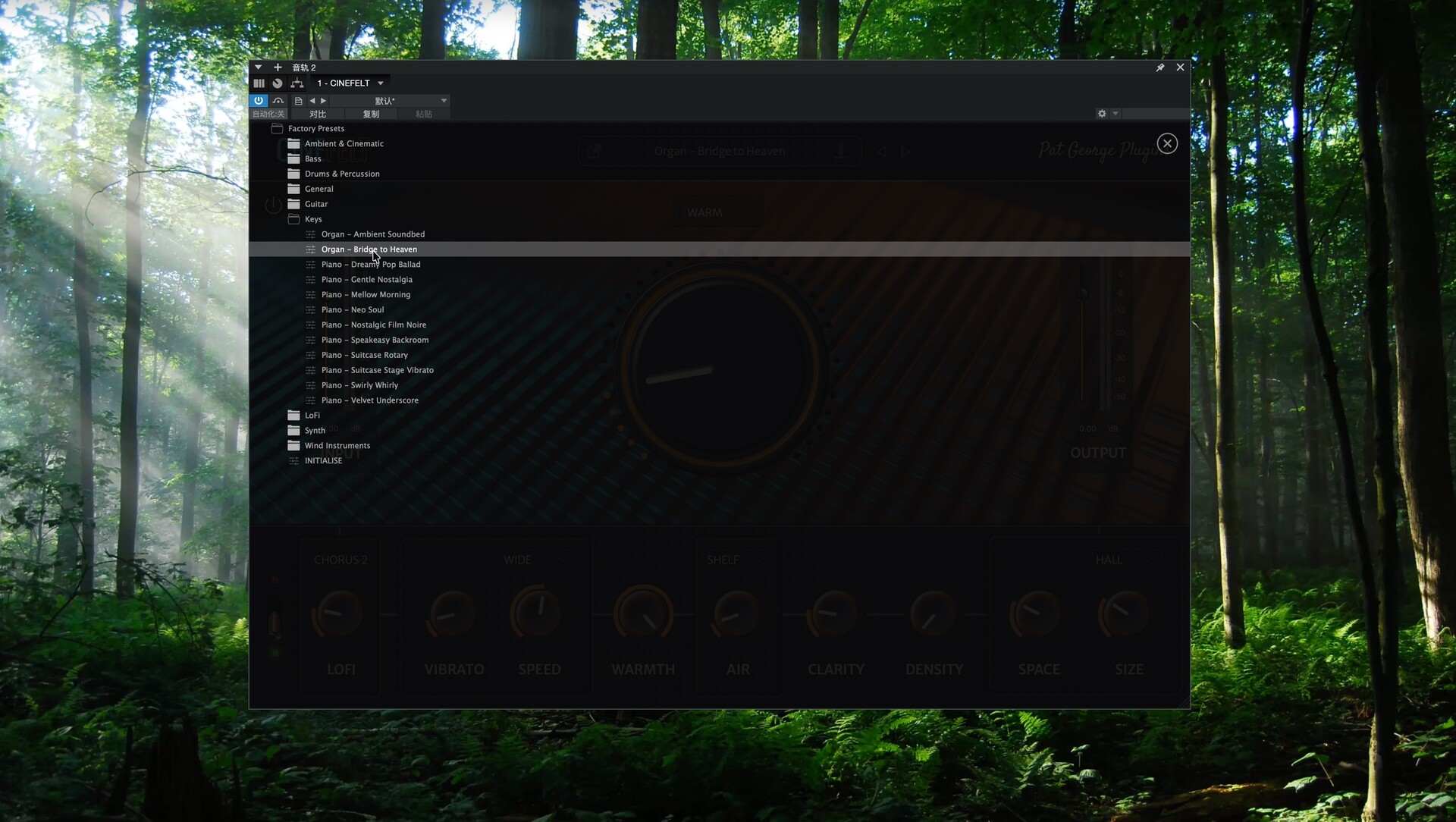Open the 1 - CINEFELT plugin dropdown

[x=350, y=83]
